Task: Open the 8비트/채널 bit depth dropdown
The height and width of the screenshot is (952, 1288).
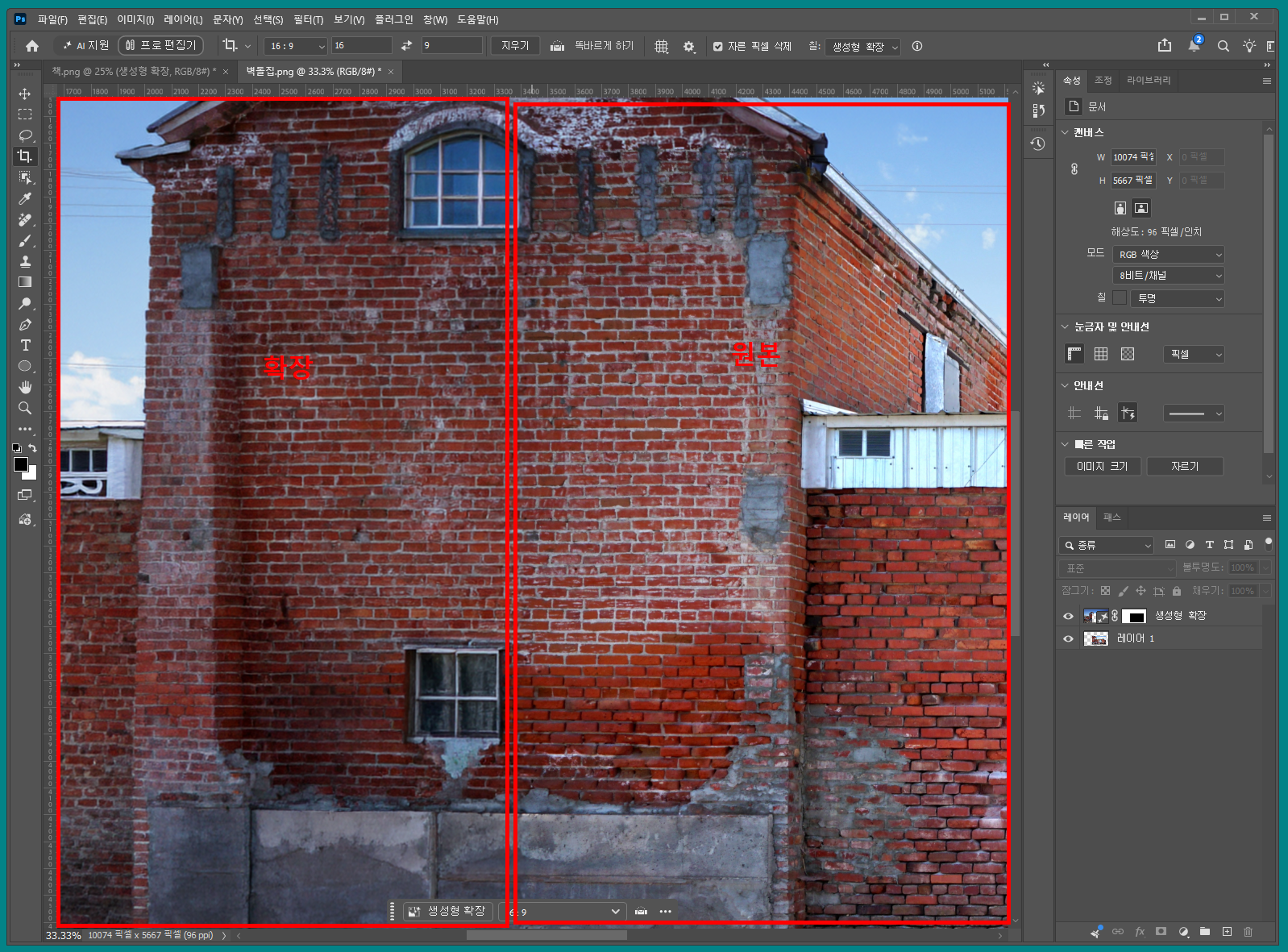Action: [1169, 275]
